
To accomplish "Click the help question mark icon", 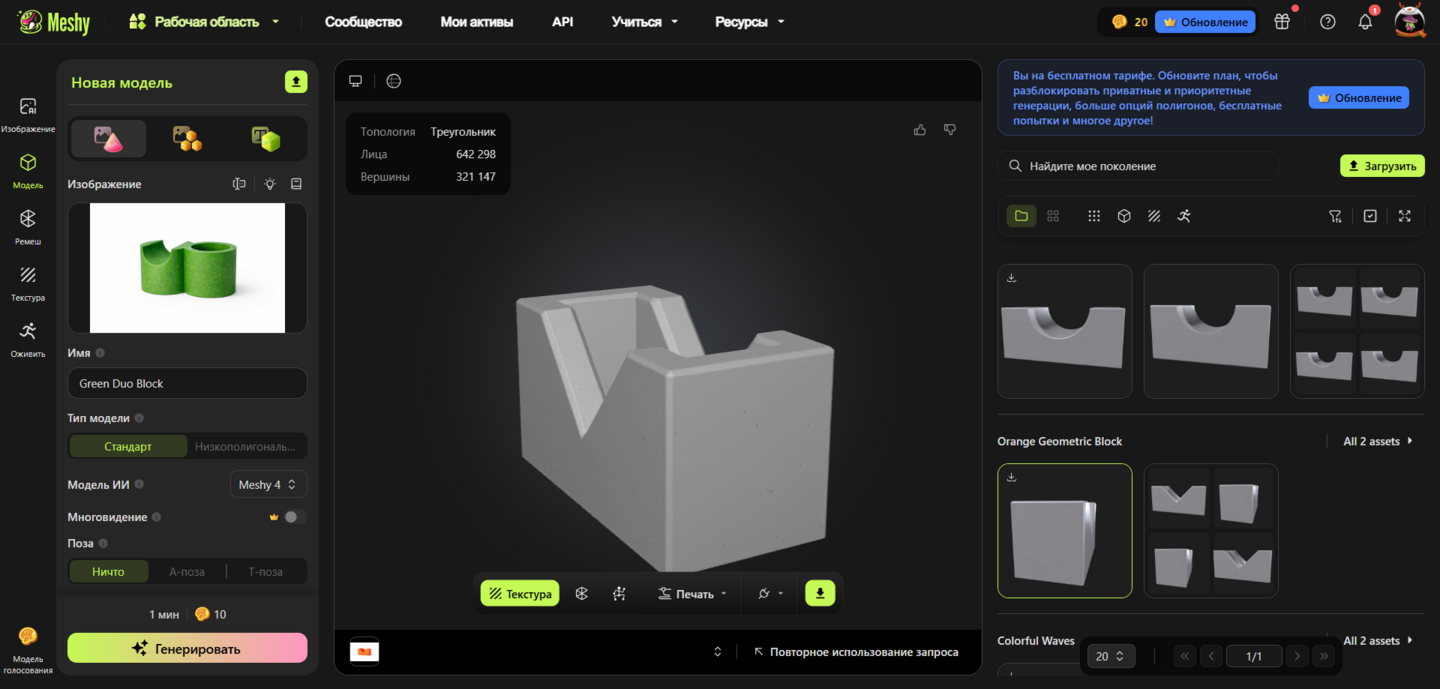I will pos(1327,22).
